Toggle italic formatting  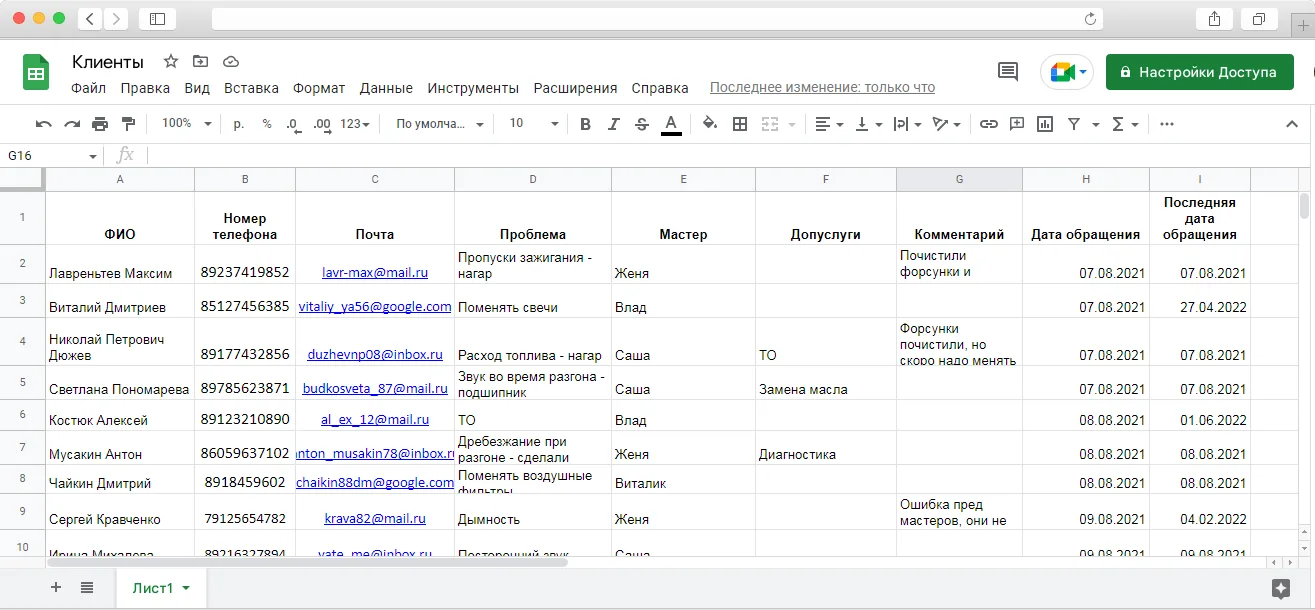[x=614, y=124]
